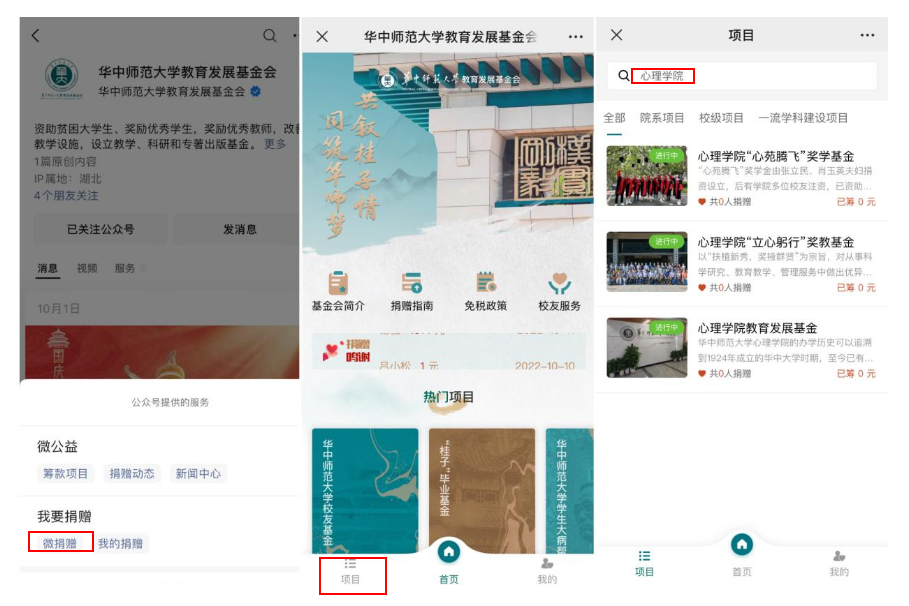The height and width of the screenshot is (606, 909).
Task: Tap the 已关注公众号 button
Action: (x=100, y=229)
